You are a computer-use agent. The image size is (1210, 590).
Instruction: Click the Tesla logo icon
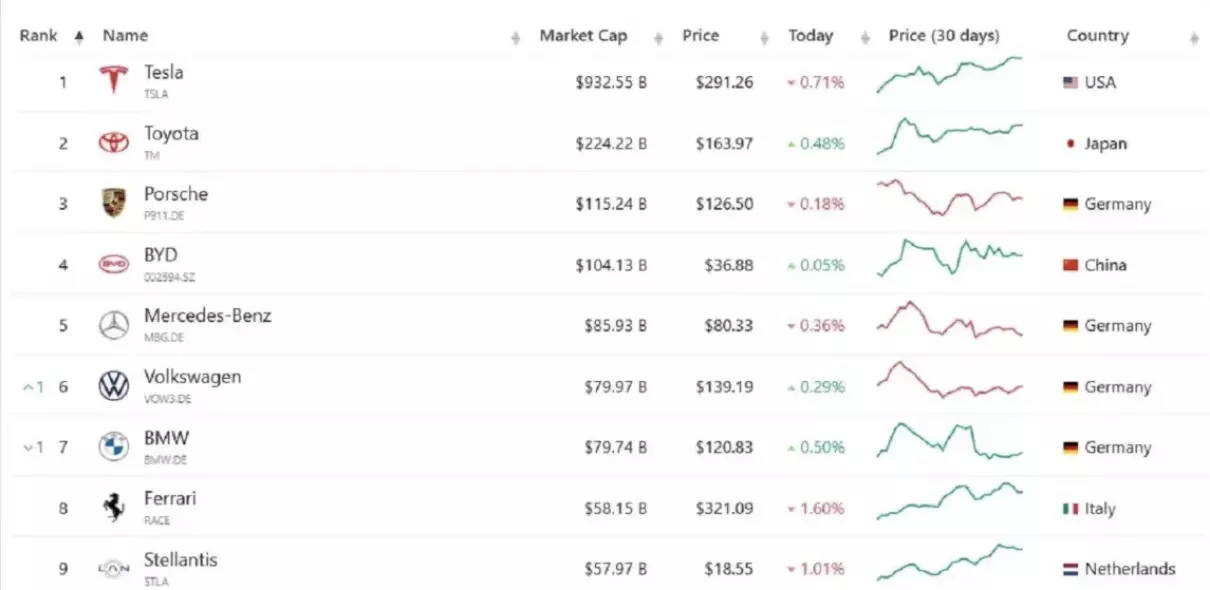click(x=113, y=81)
